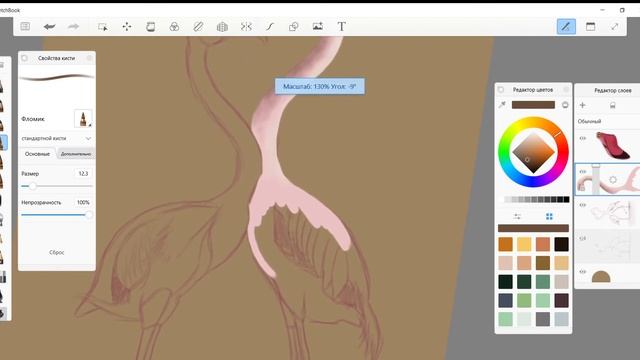This screenshot has height=360, width=640.
Task: Expand the стандартной кисти dropdown
Action: click(56, 138)
